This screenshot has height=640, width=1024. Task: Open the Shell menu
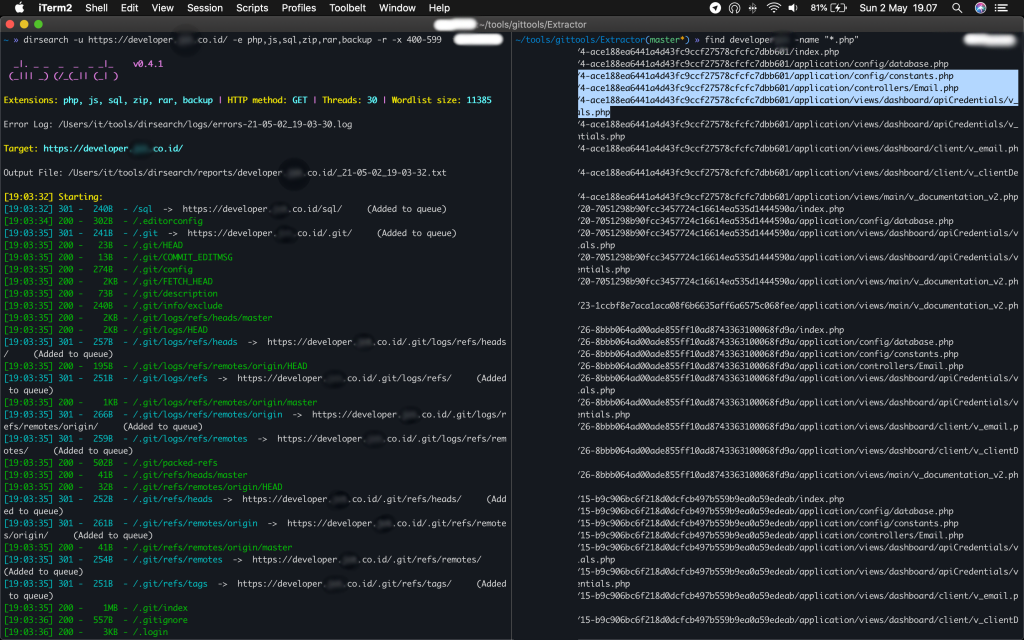(96, 8)
